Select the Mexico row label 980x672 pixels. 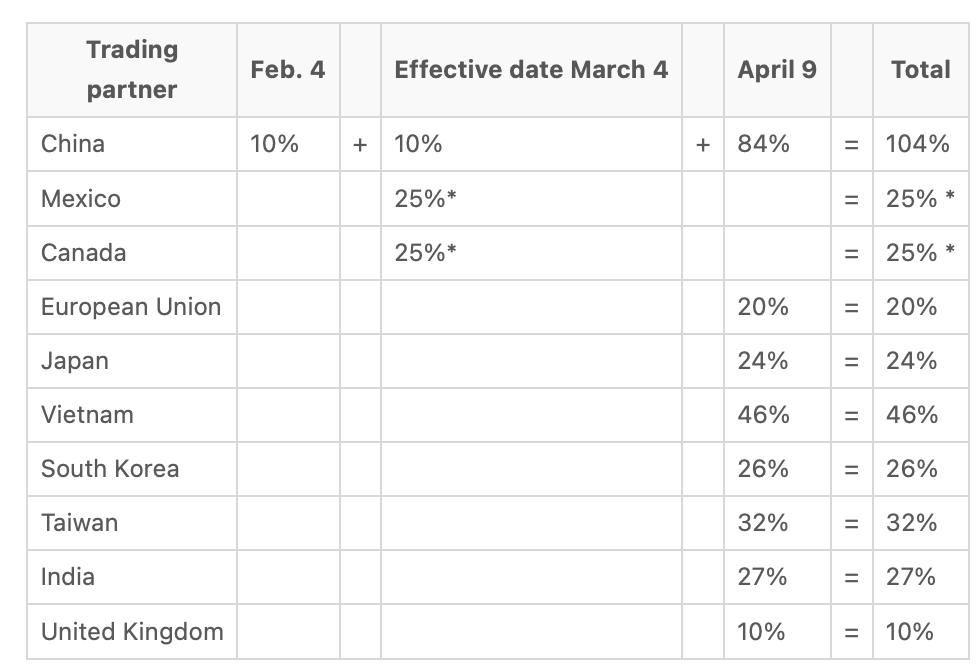81,199
